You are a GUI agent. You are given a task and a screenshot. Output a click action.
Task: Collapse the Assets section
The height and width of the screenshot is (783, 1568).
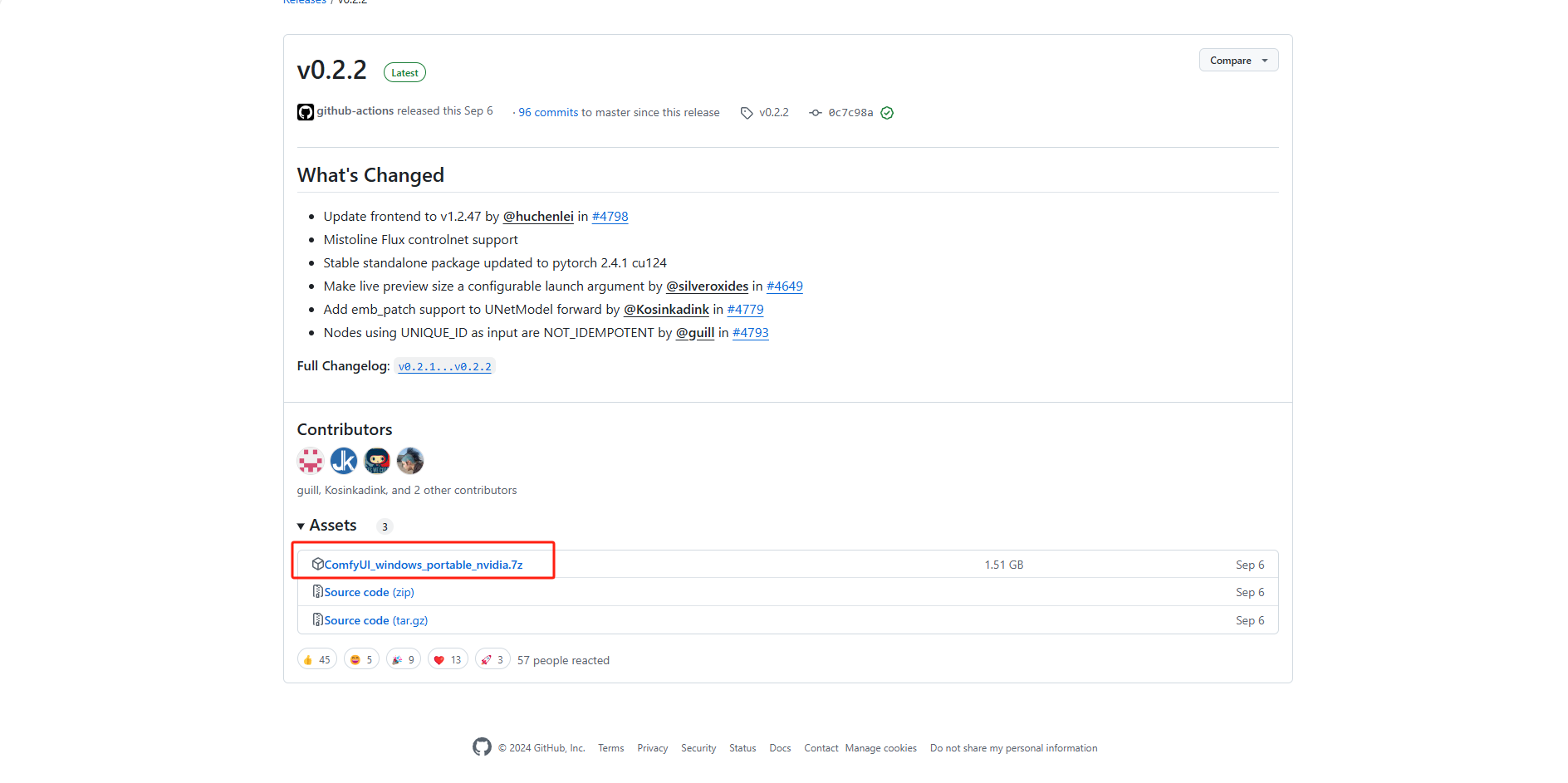[327, 526]
